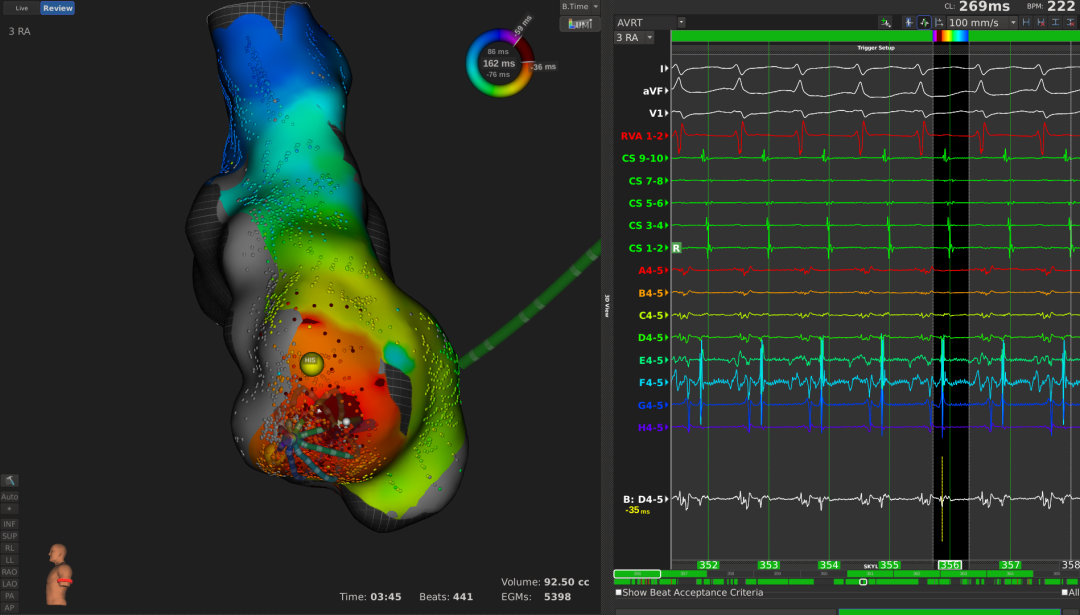This screenshot has width=1080, height=615.
Task: Open the AVRT map dropdown
Action: pyautogui.click(x=651, y=22)
